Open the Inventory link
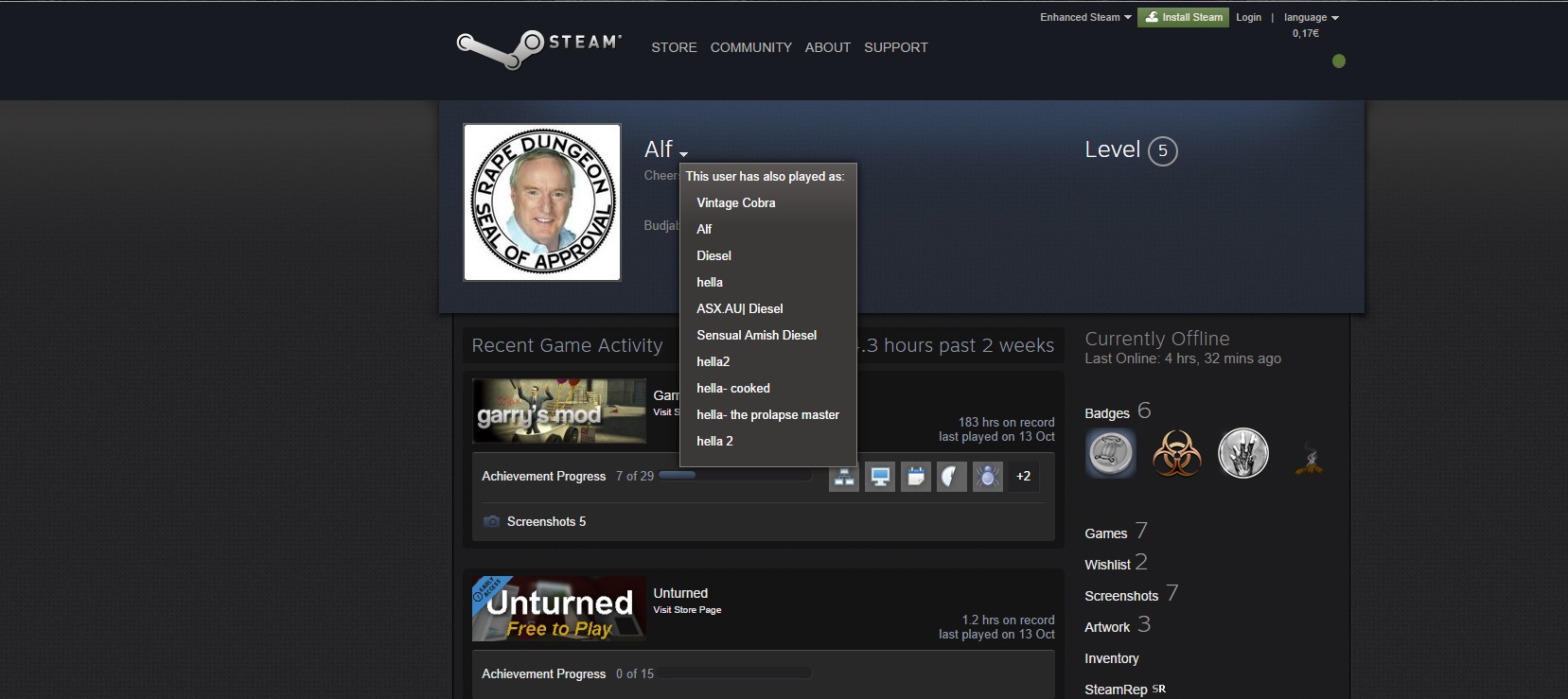 (1112, 659)
